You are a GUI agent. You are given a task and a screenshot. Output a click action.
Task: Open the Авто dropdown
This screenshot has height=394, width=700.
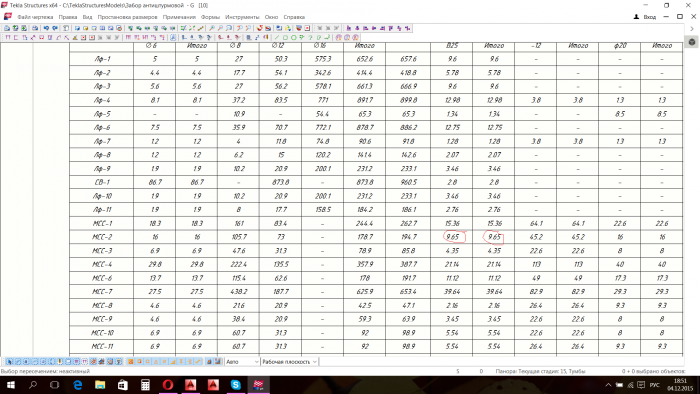(x=242, y=362)
